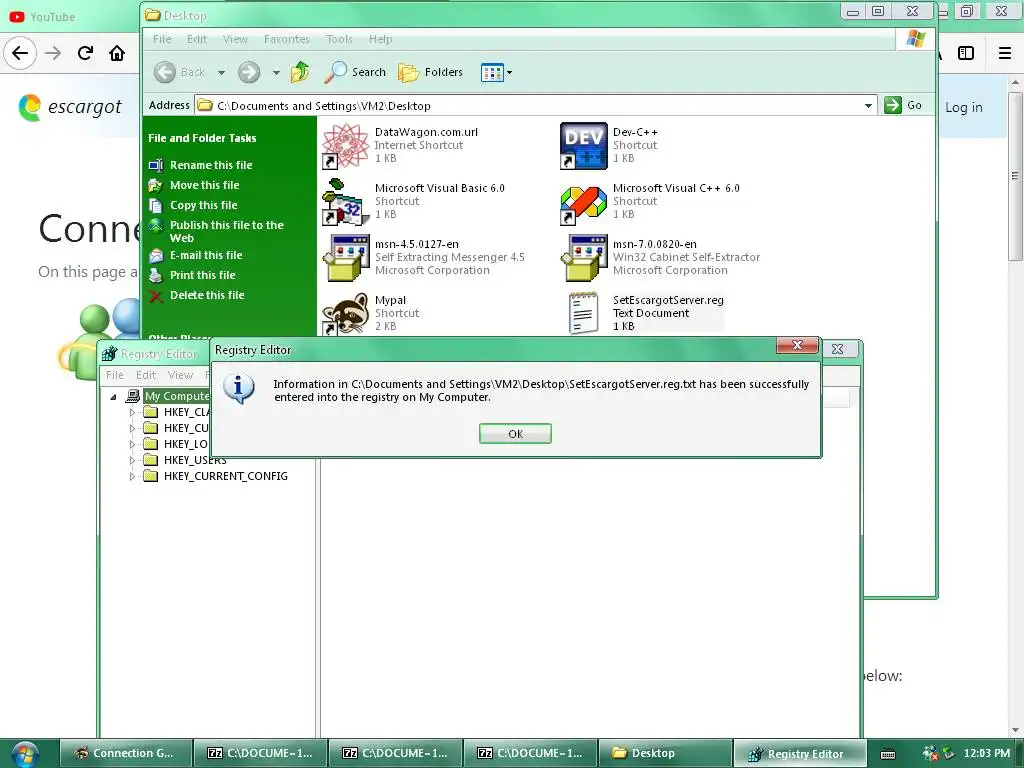The width and height of the screenshot is (1024, 768).
Task: Open the Edit menu in Desktop window
Action: pos(197,39)
